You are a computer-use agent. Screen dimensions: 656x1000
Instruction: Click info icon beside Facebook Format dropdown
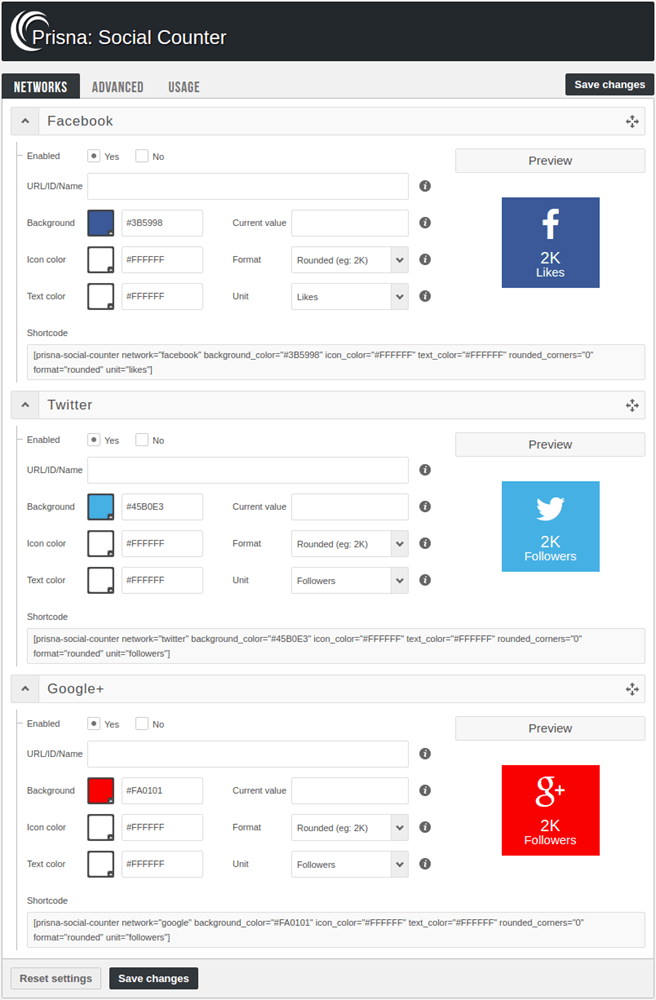(x=425, y=259)
